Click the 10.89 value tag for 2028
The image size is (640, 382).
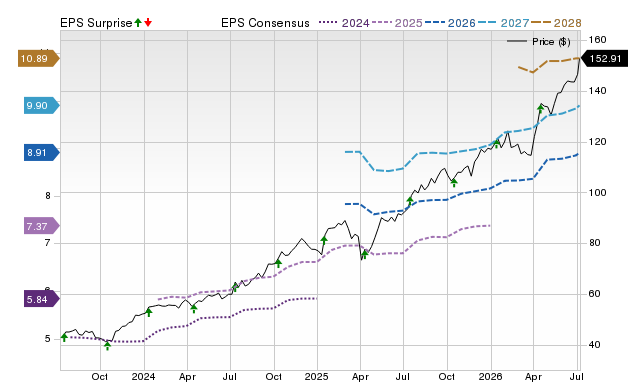39,59
